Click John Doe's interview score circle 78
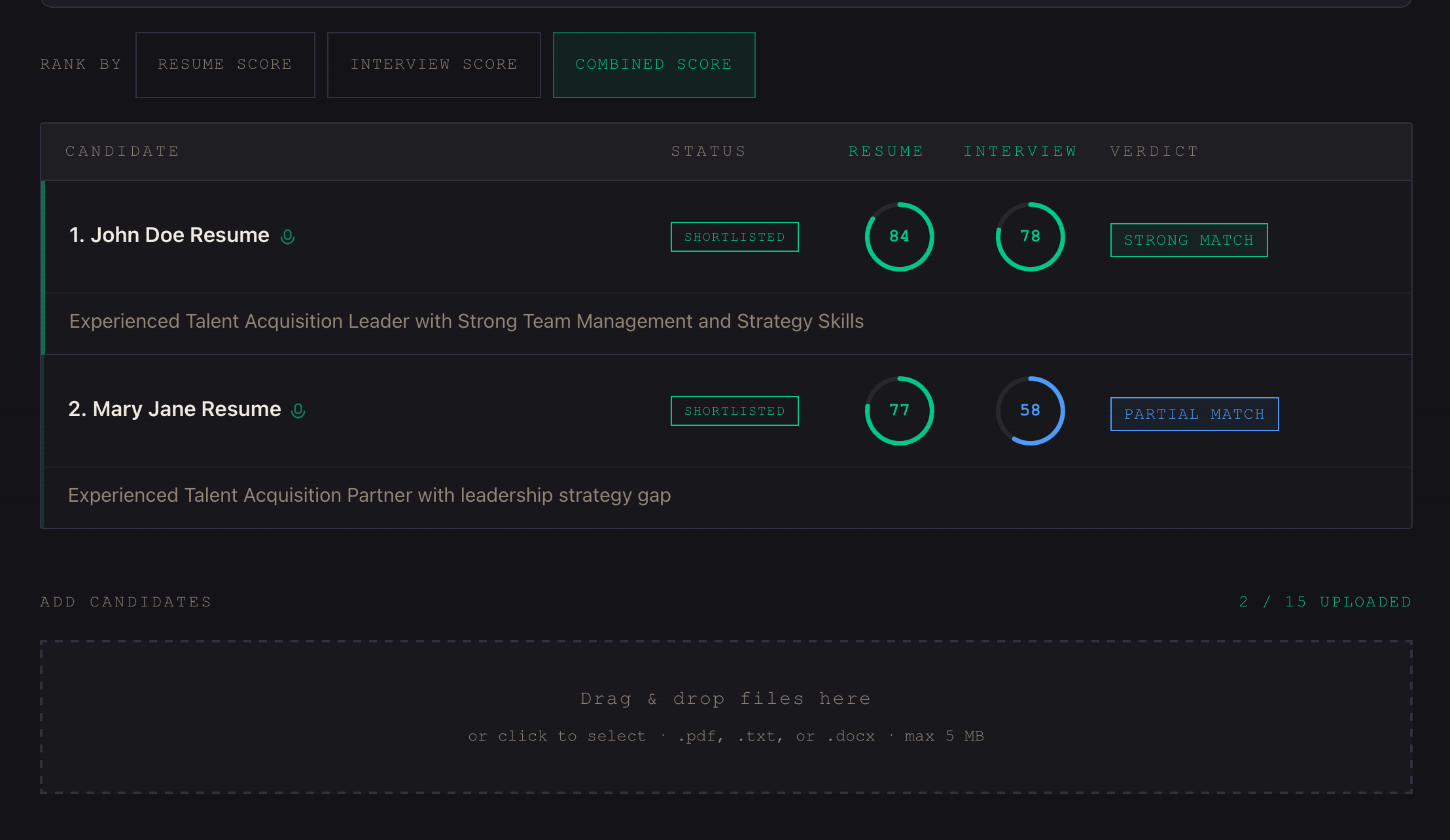 click(1030, 237)
